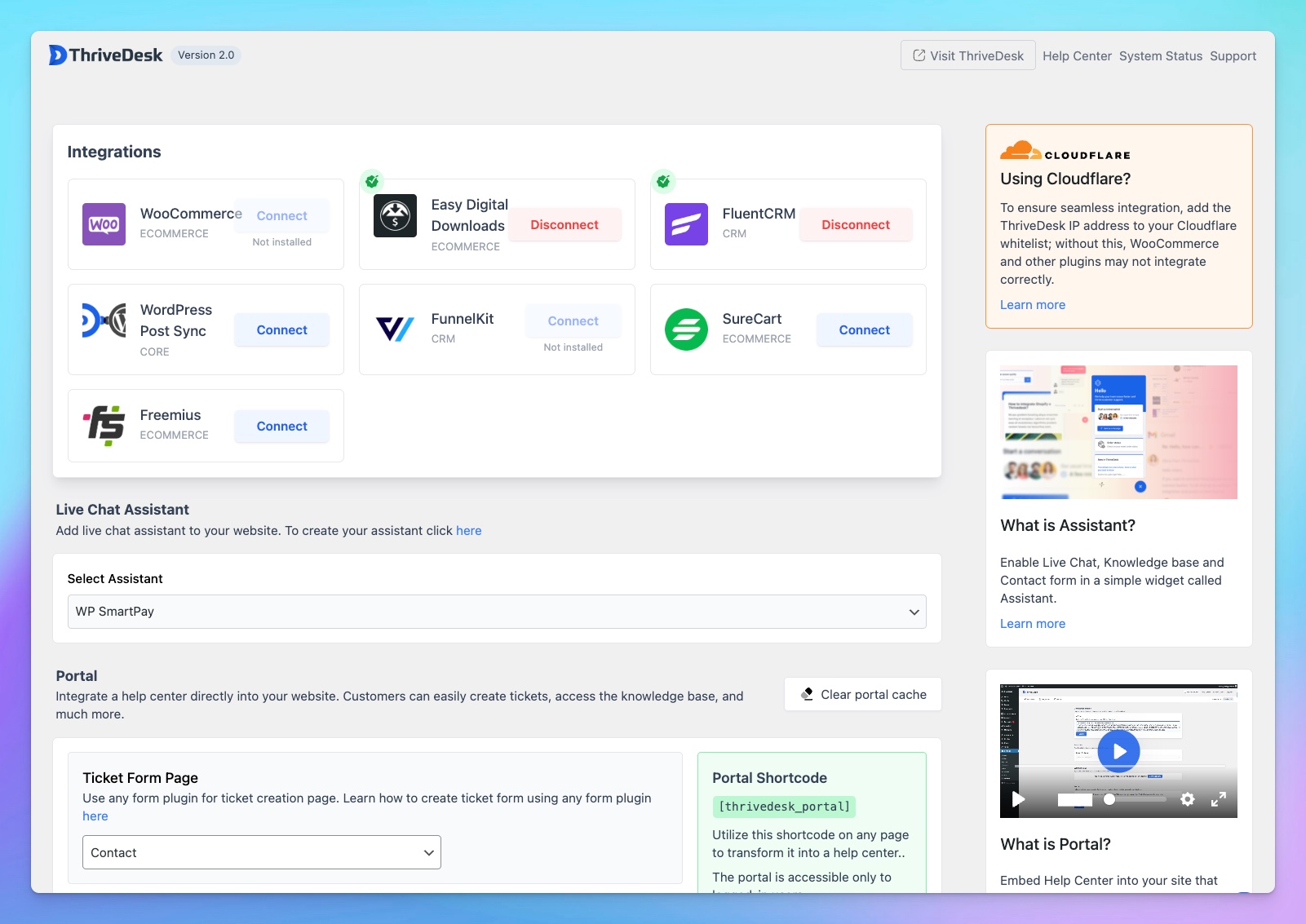The height and width of the screenshot is (924, 1306).
Task: Enter fullscreen on the portal video
Action: pyautogui.click(x=1218, y=799)
